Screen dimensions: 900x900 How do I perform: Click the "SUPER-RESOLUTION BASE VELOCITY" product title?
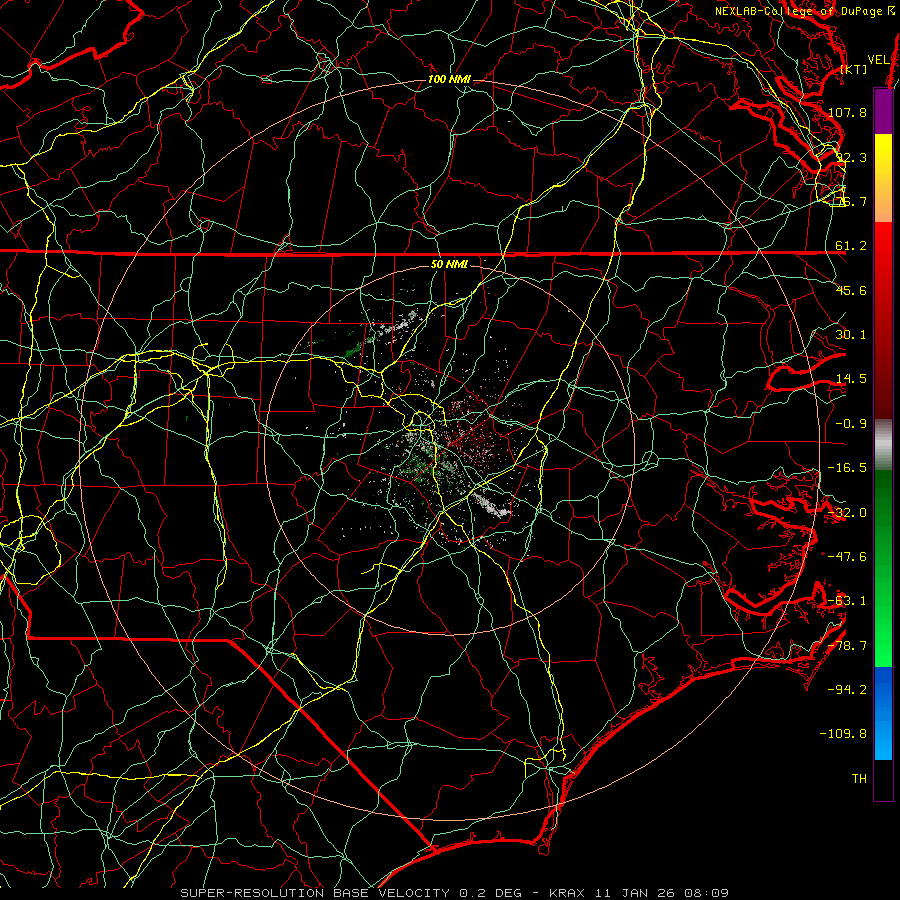(315, 893)
